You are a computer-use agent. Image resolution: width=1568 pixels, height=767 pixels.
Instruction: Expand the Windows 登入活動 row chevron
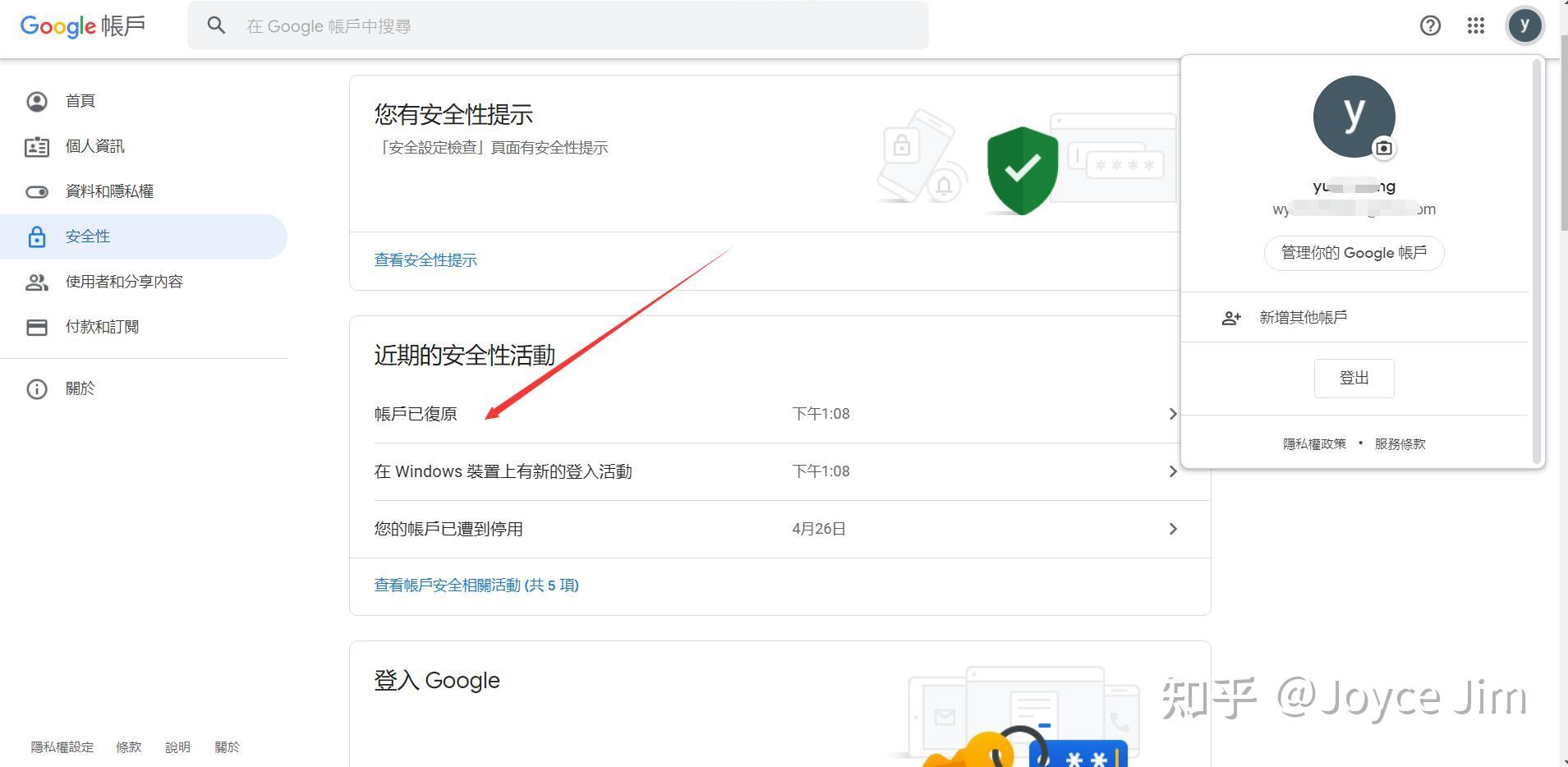coord(1173,471)
